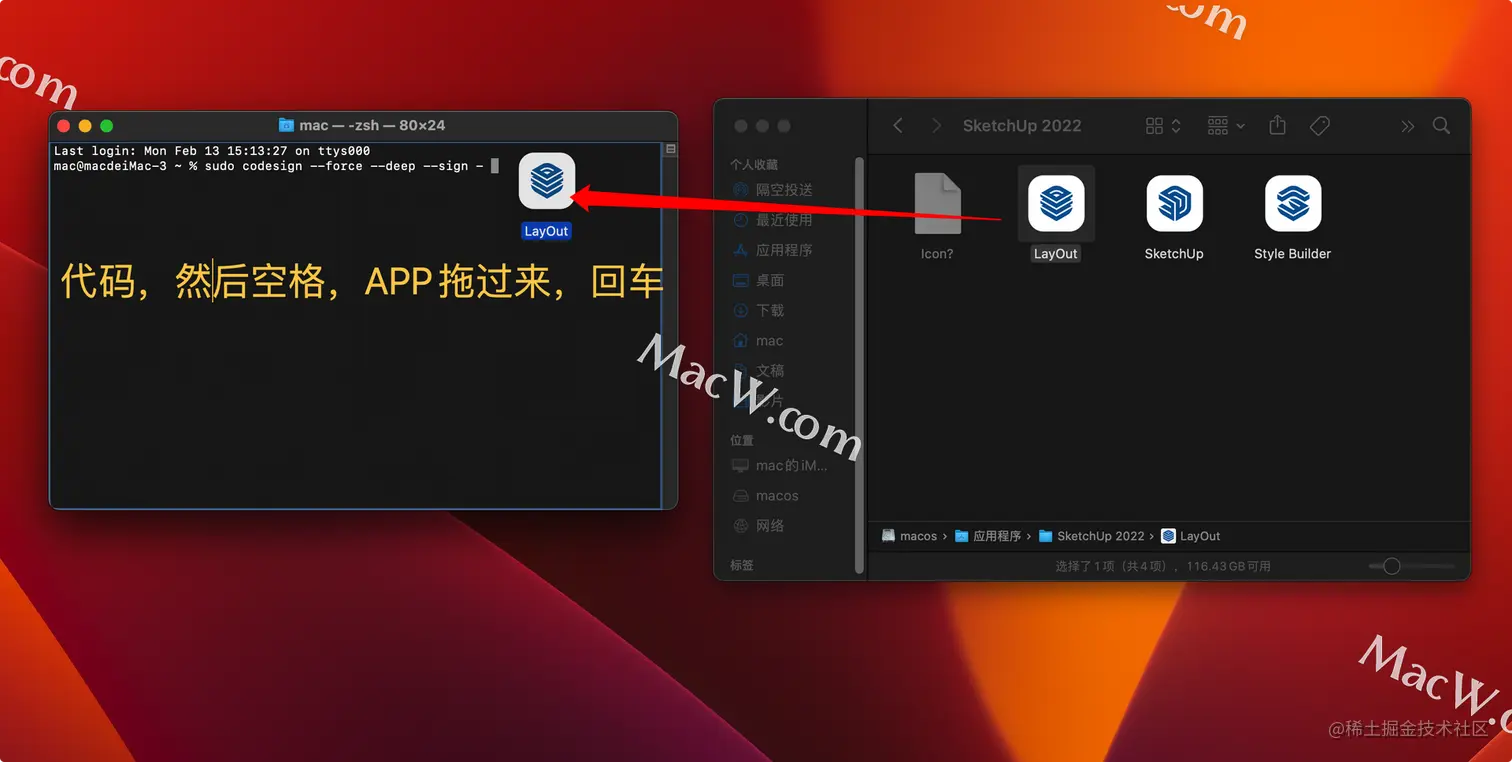Click macos in the path bar breadcrumb
The width and height of the screenshot is (1512, 762).
(917, 536)
